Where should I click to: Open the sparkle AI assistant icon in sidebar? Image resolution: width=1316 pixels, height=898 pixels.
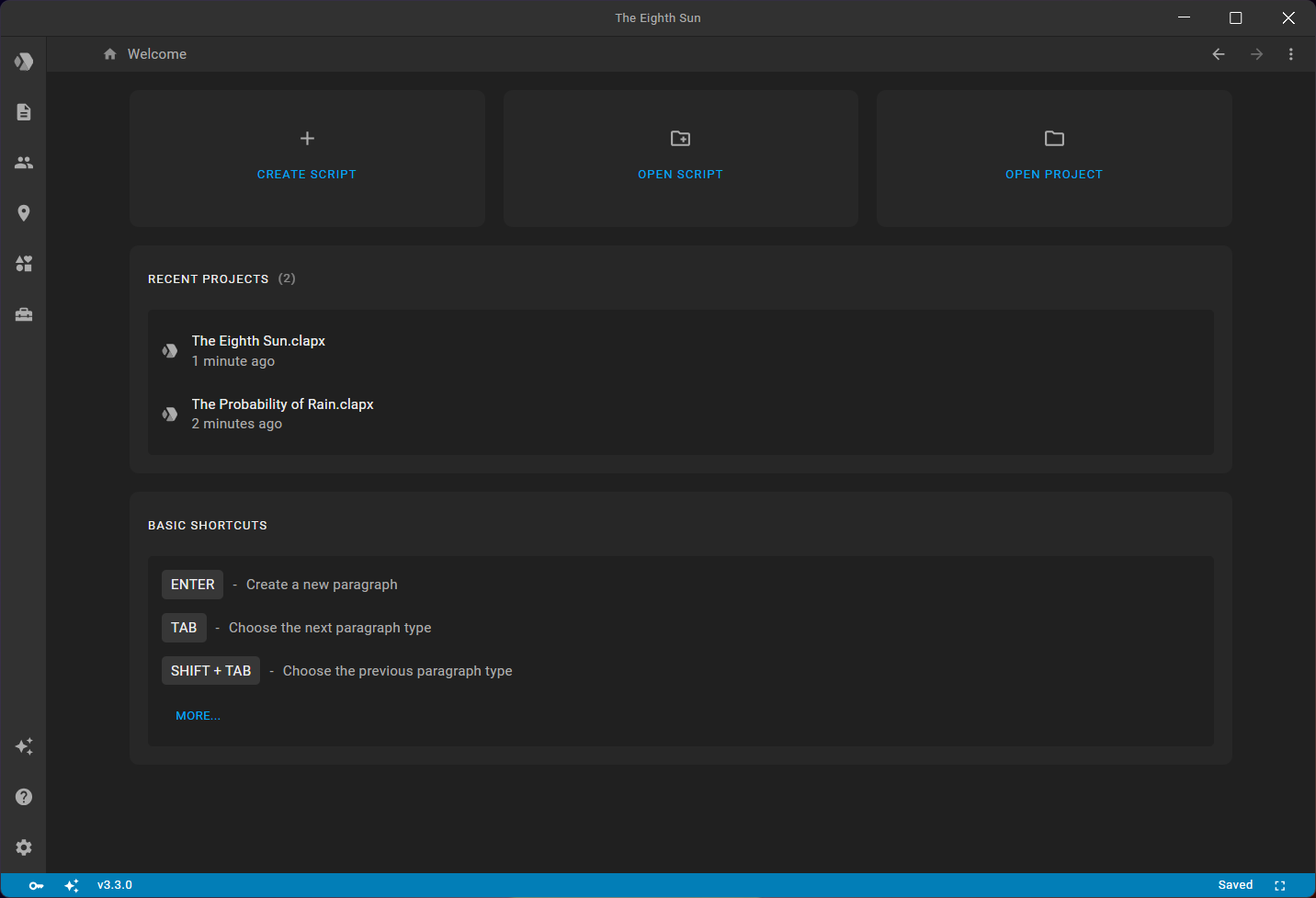pos(24,746)
